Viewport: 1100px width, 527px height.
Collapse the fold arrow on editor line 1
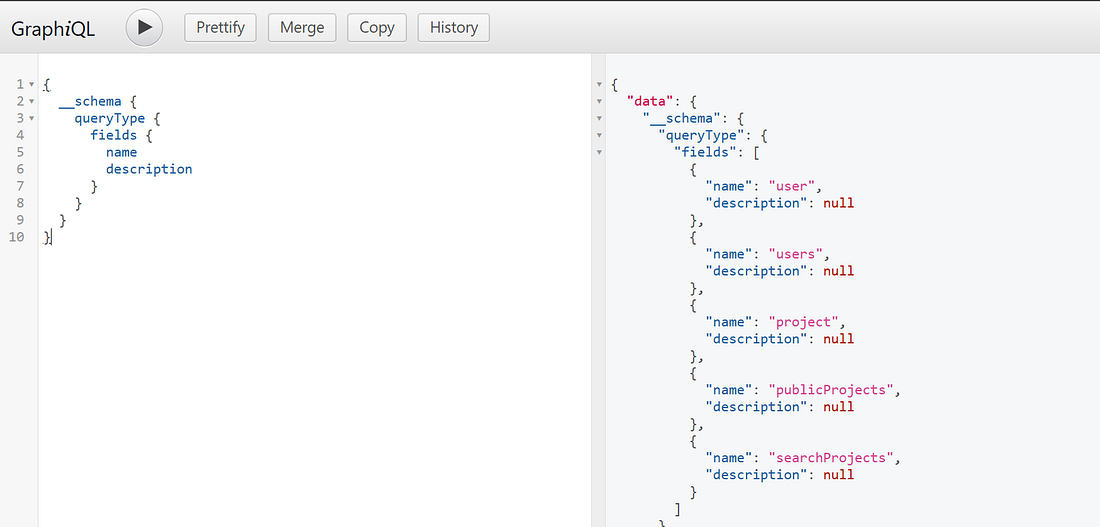(x=32, y=85)
